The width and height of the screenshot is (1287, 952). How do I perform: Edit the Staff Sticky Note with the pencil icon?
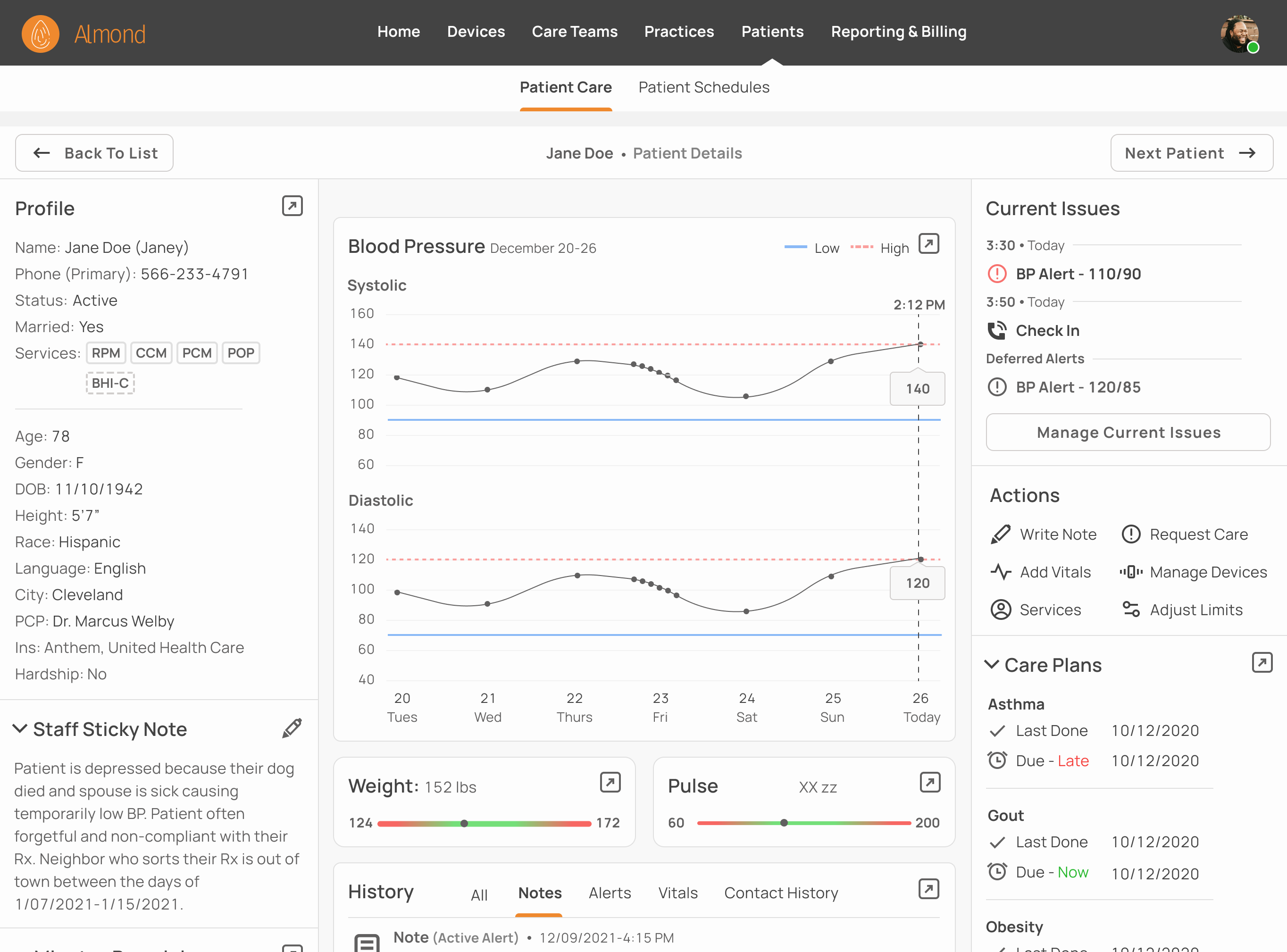(292, 728)
